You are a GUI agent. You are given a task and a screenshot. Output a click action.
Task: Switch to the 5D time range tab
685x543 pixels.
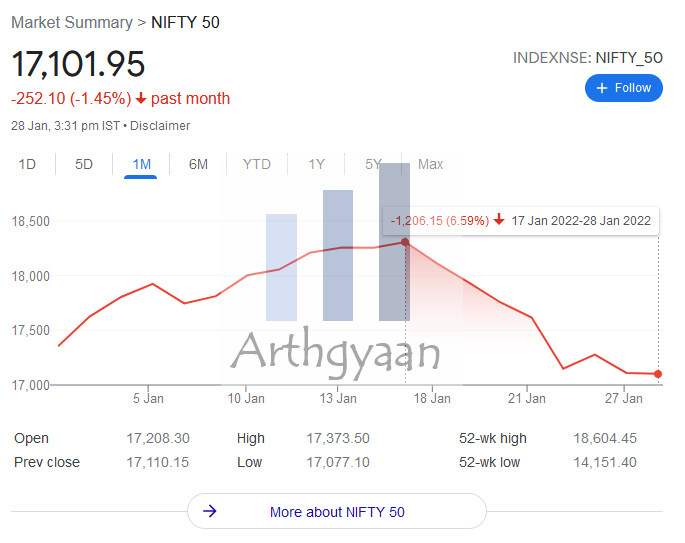pos(84,164)
